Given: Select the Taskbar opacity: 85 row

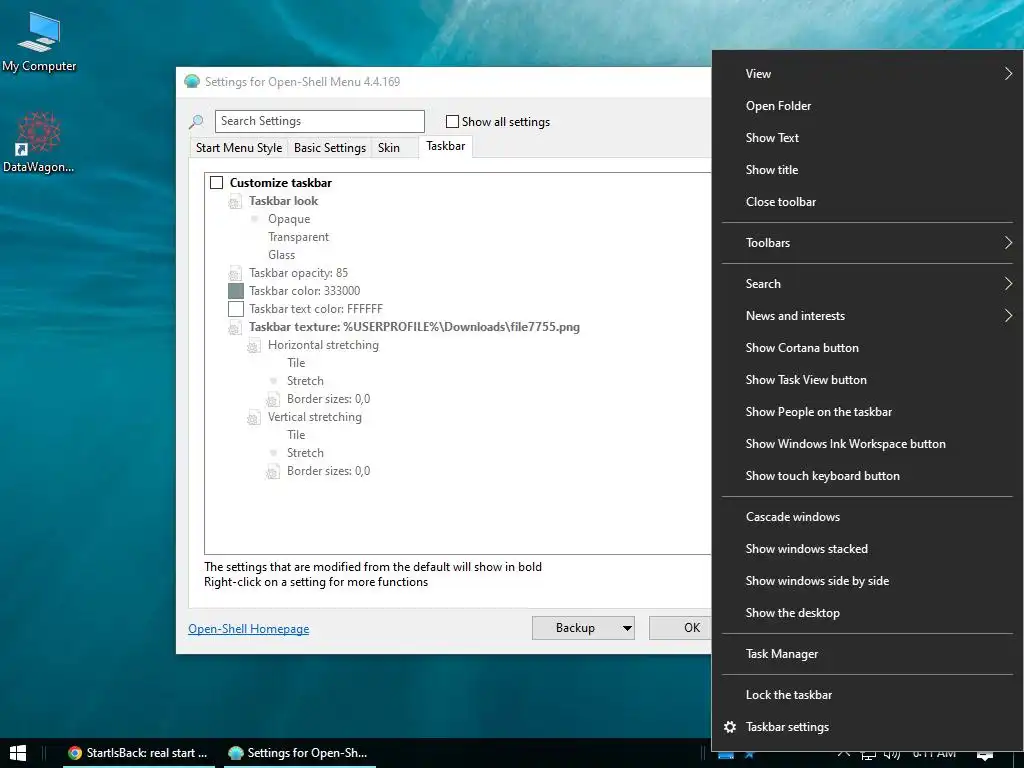Looking at the screenshot, I should pos(298,273).
